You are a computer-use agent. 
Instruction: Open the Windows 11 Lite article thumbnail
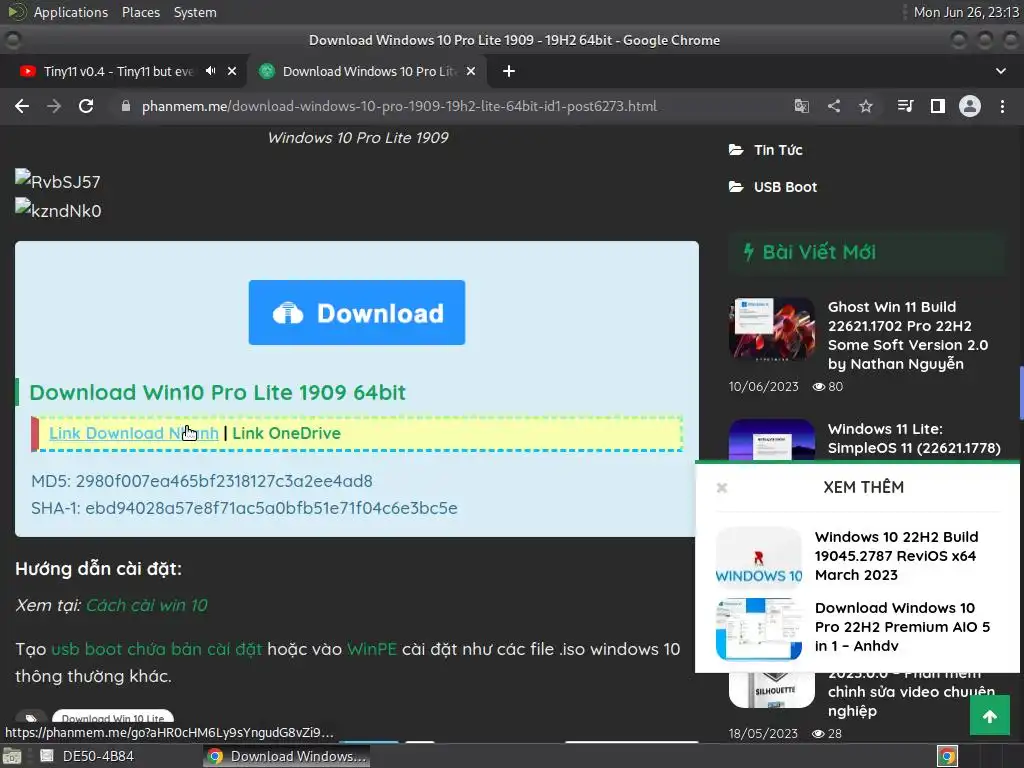pyautogui.click(x=772, y=440)
